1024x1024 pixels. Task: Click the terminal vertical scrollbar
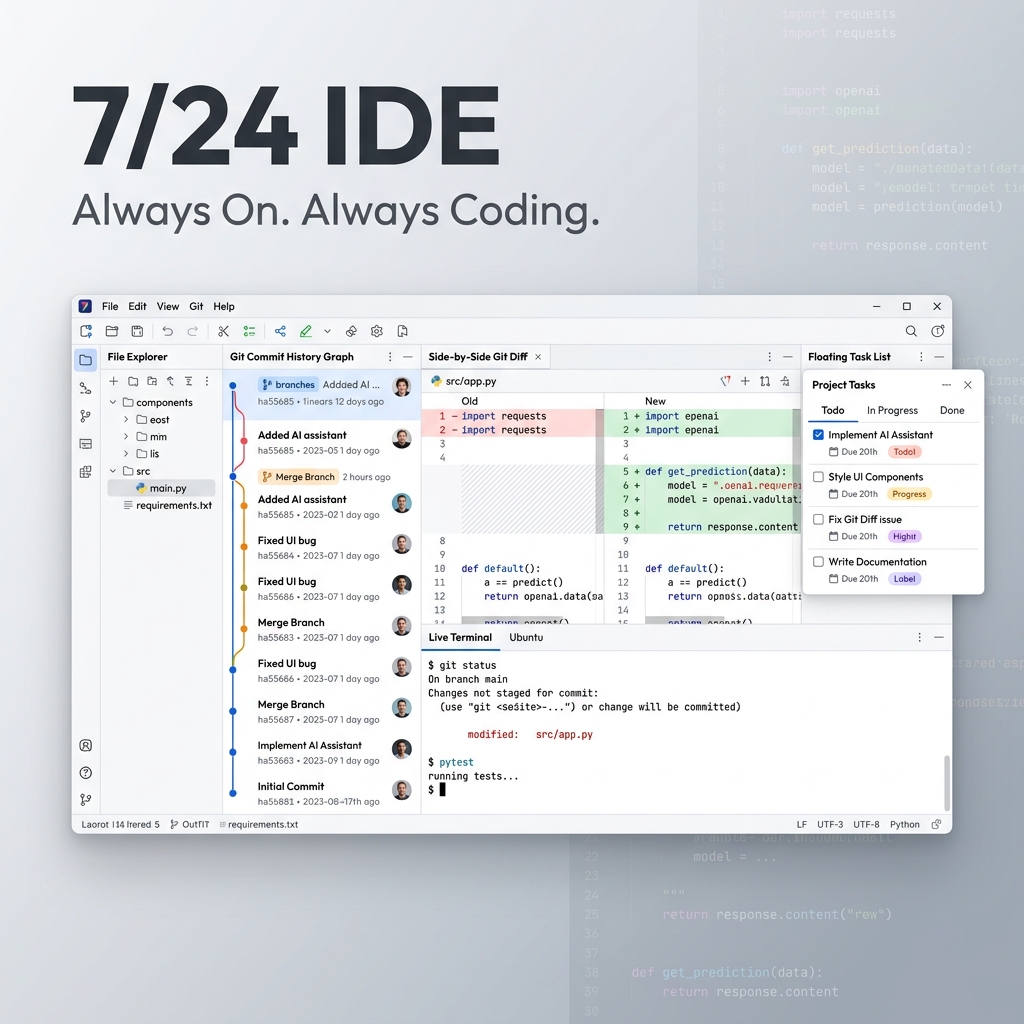[947, 782]
